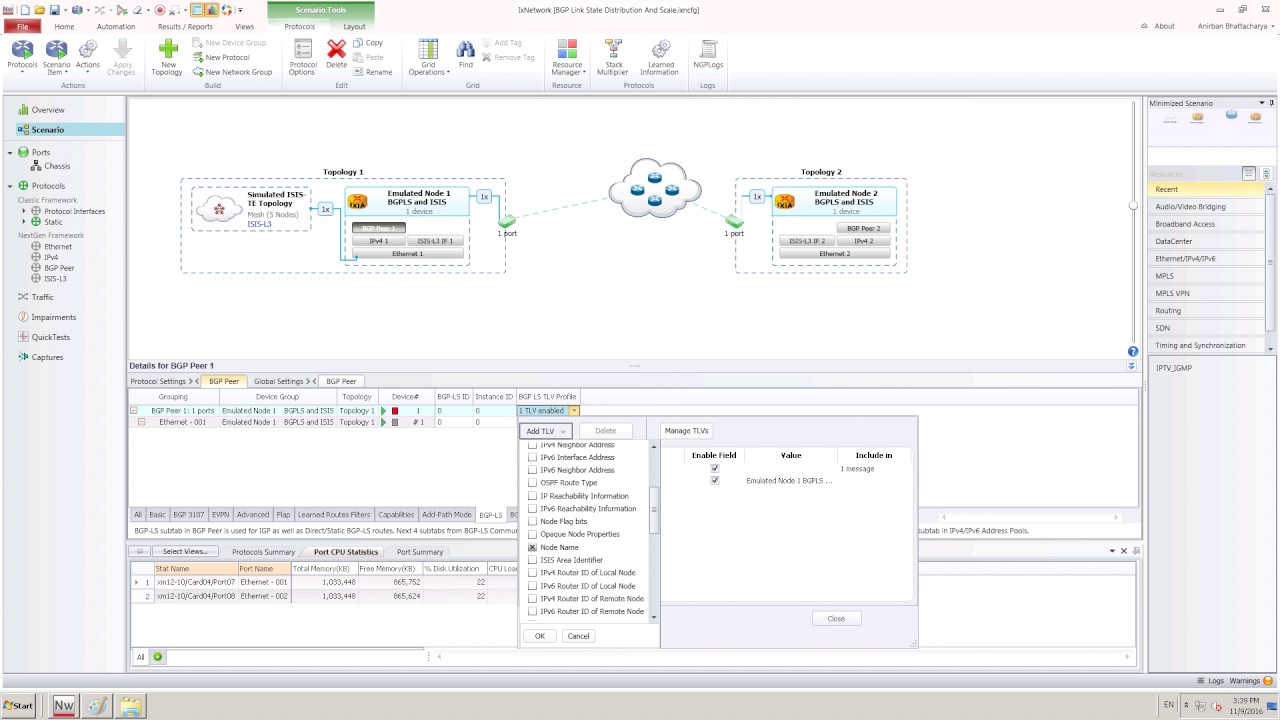Open the 1 TLV enabled dropdown arrow
The image size is (1280, 720).
pos(574,411)
